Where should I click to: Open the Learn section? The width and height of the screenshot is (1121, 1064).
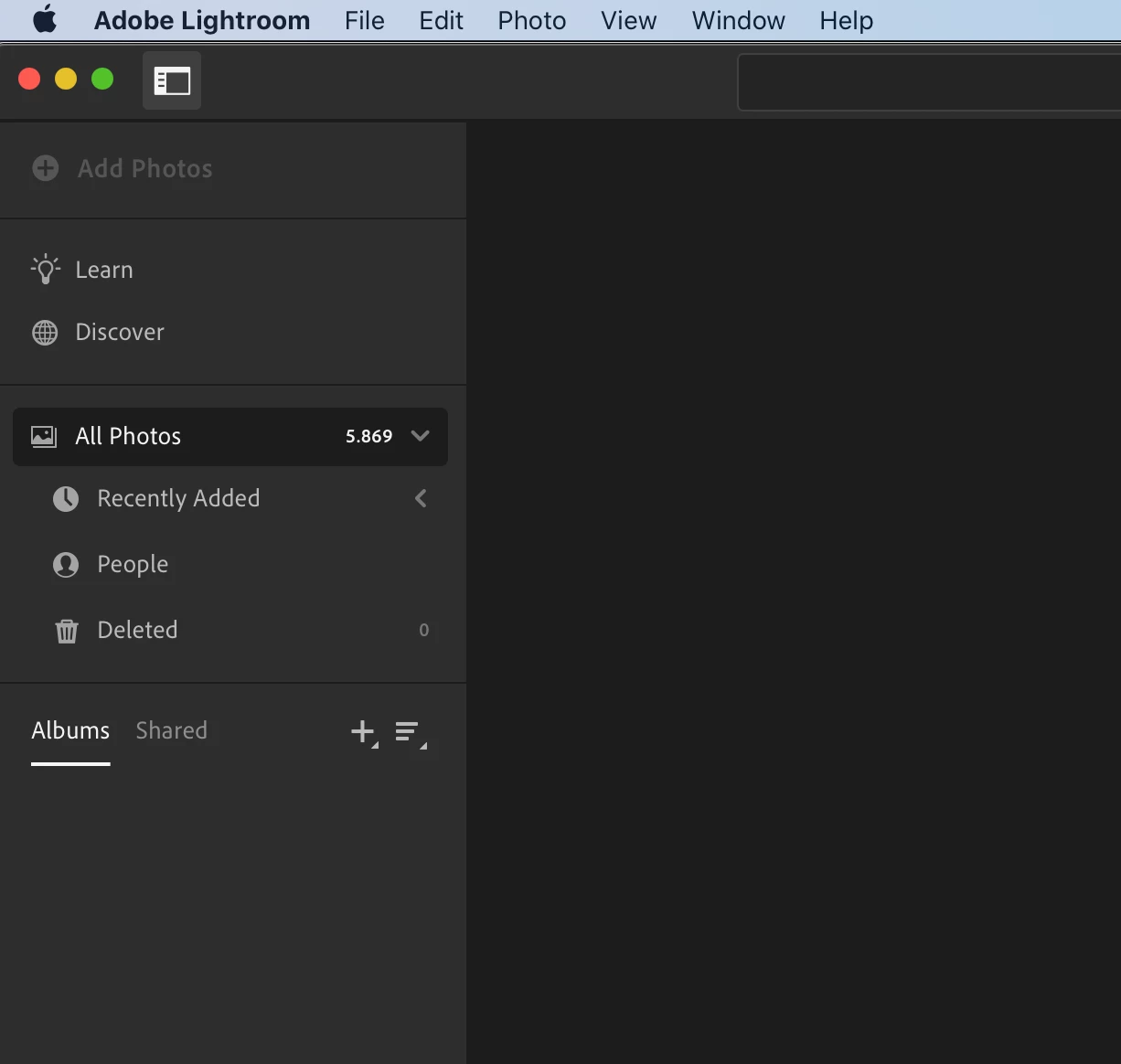coord(104,270)
